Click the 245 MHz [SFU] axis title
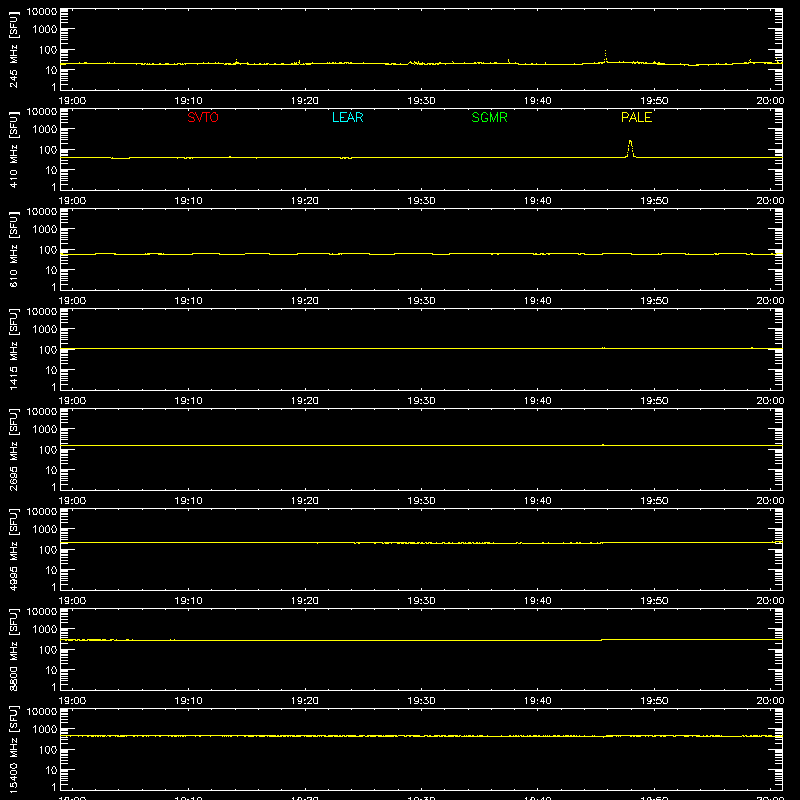 coord(13,49)
